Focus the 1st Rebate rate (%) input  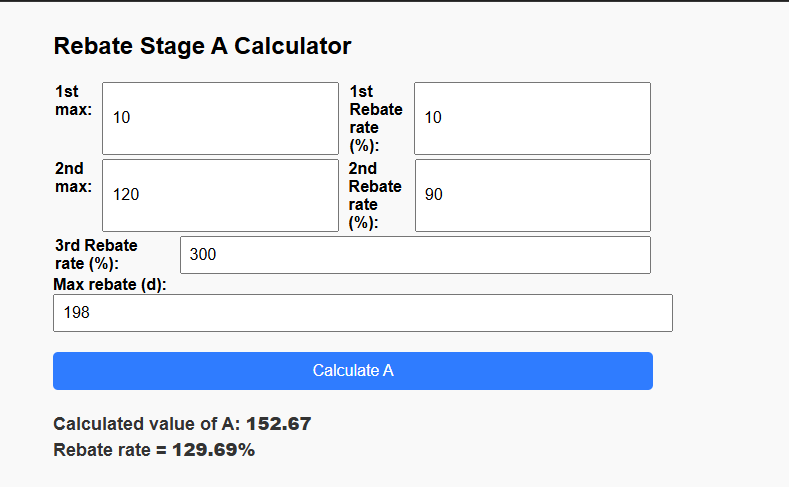[x=532, y=118]
